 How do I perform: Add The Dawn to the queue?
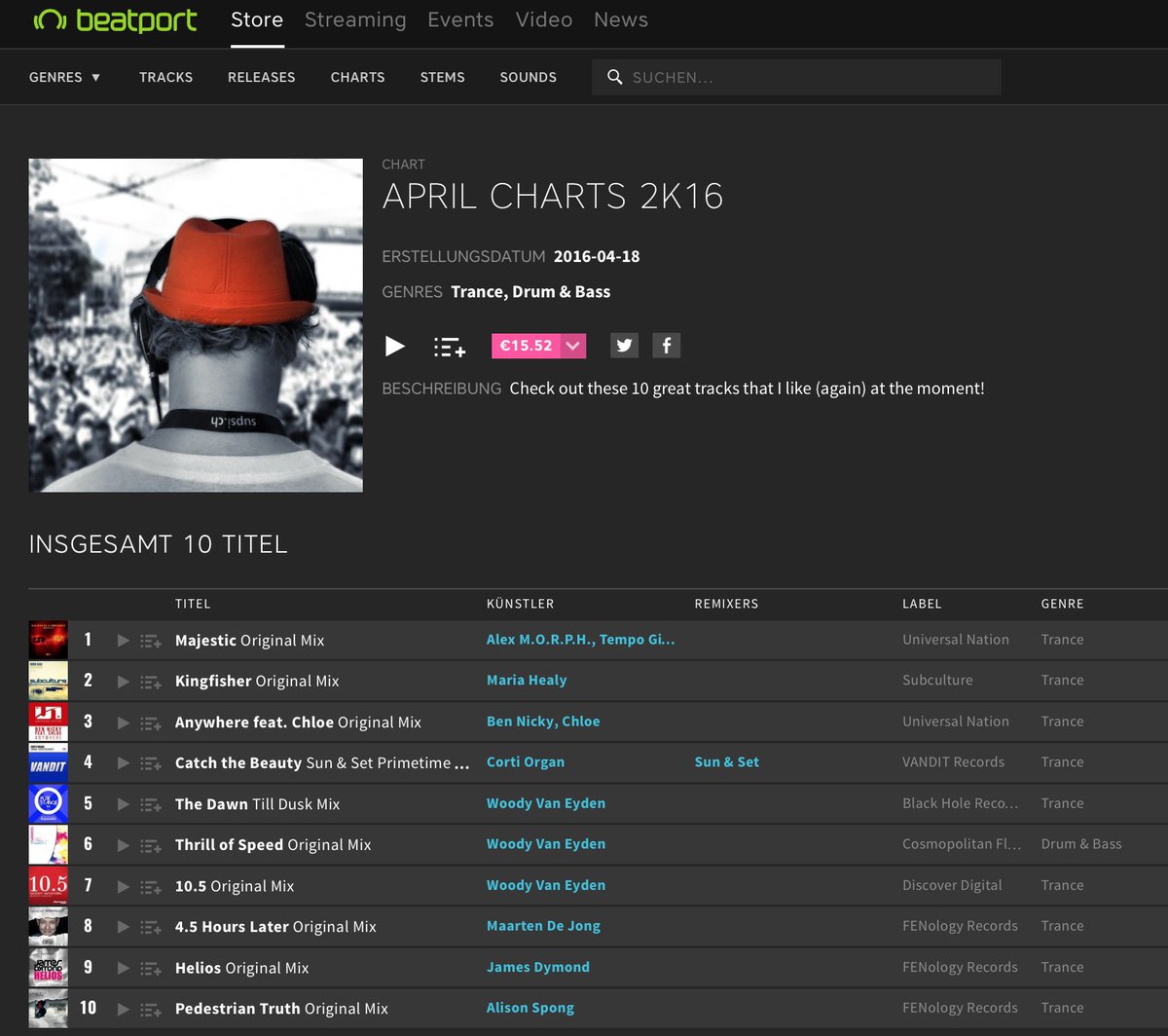(151, 804)
